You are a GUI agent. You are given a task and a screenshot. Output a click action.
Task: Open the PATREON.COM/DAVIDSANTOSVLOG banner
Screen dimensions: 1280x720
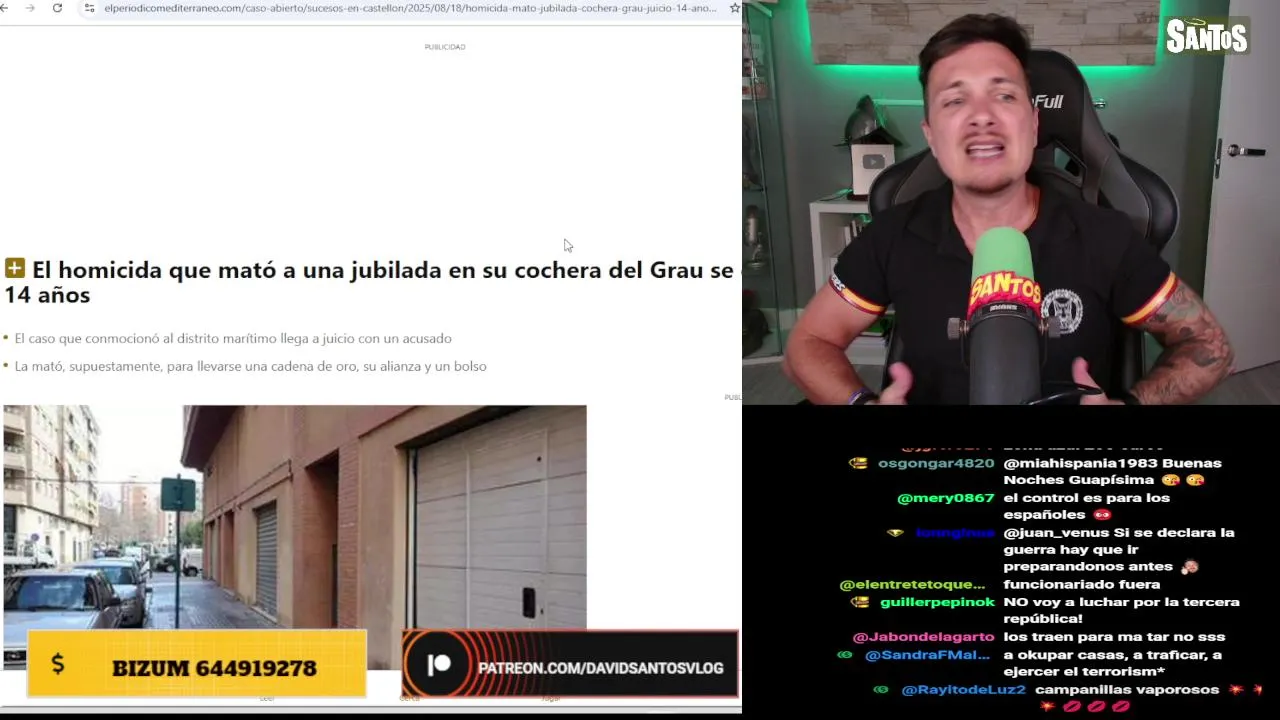570,665
